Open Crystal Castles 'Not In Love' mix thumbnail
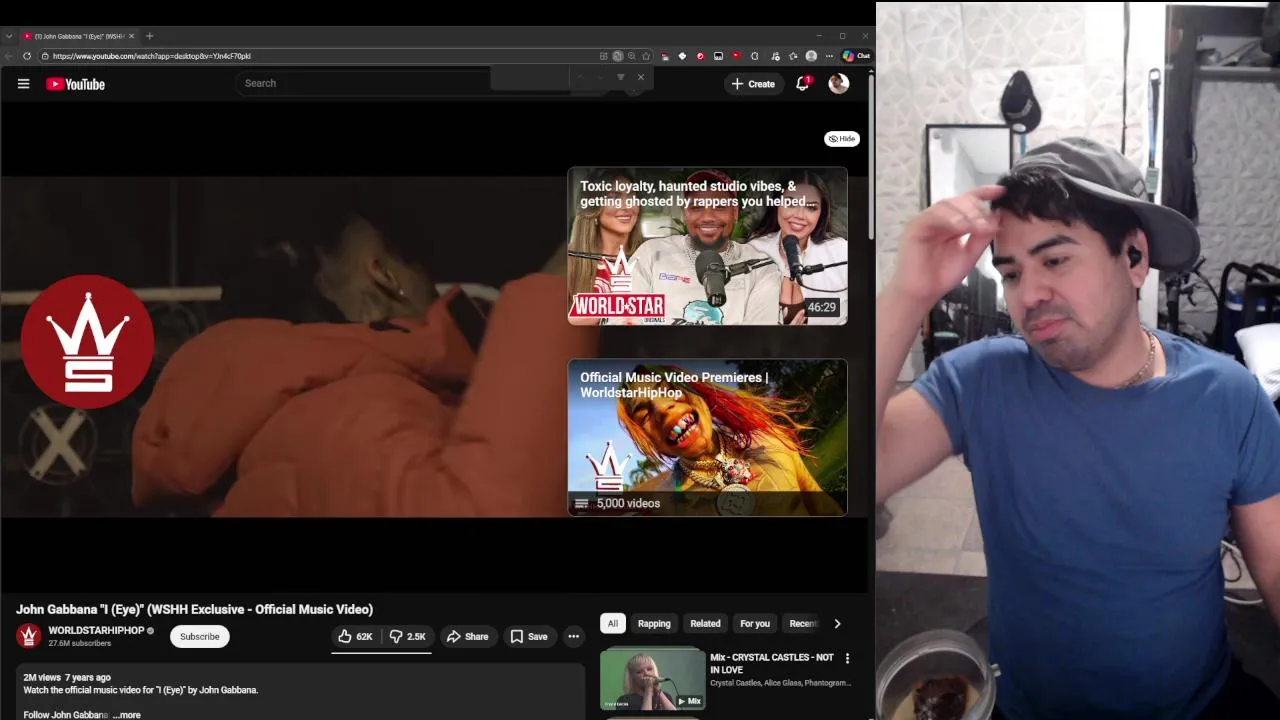Screen dimensions: 1280x720 click(x=653, y=679)
